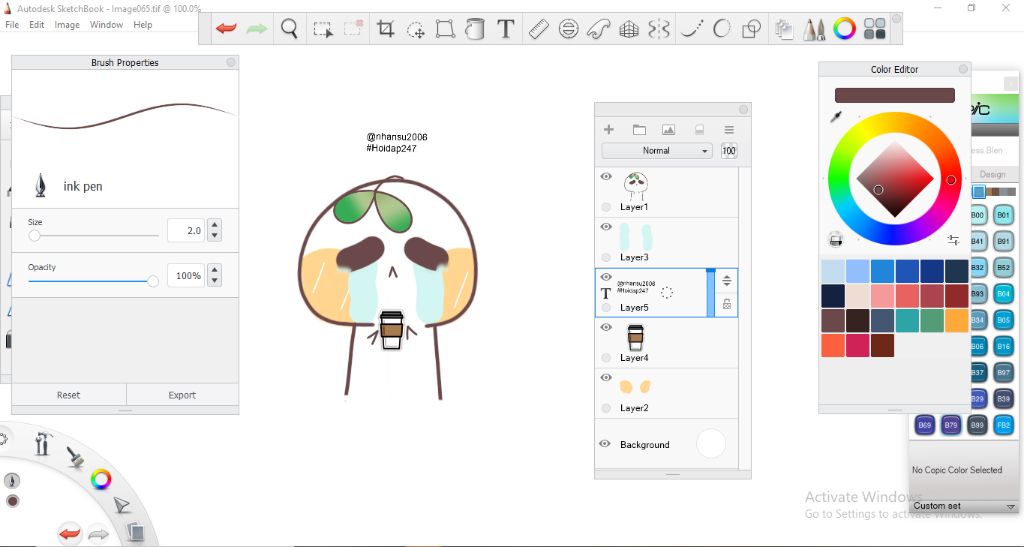Pick the eyedropper in Color Editor

(x=836, y=116)
